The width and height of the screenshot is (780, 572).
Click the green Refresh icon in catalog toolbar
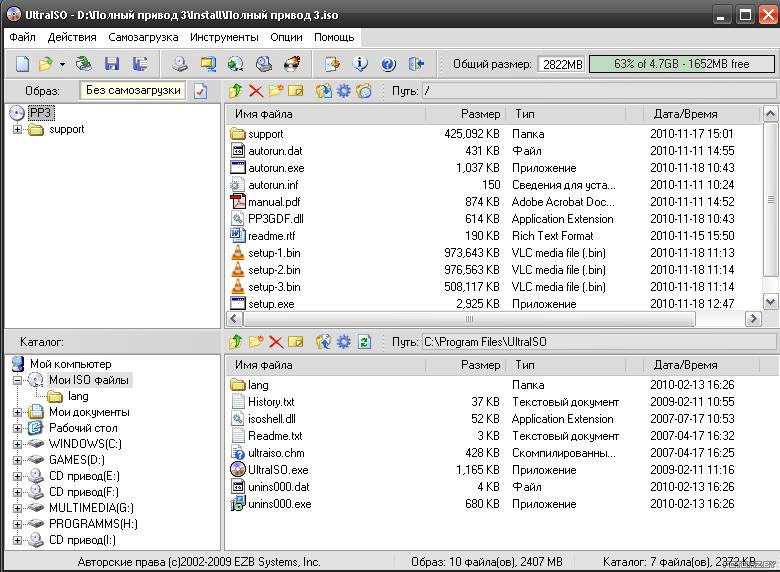(x=364, y=342)
